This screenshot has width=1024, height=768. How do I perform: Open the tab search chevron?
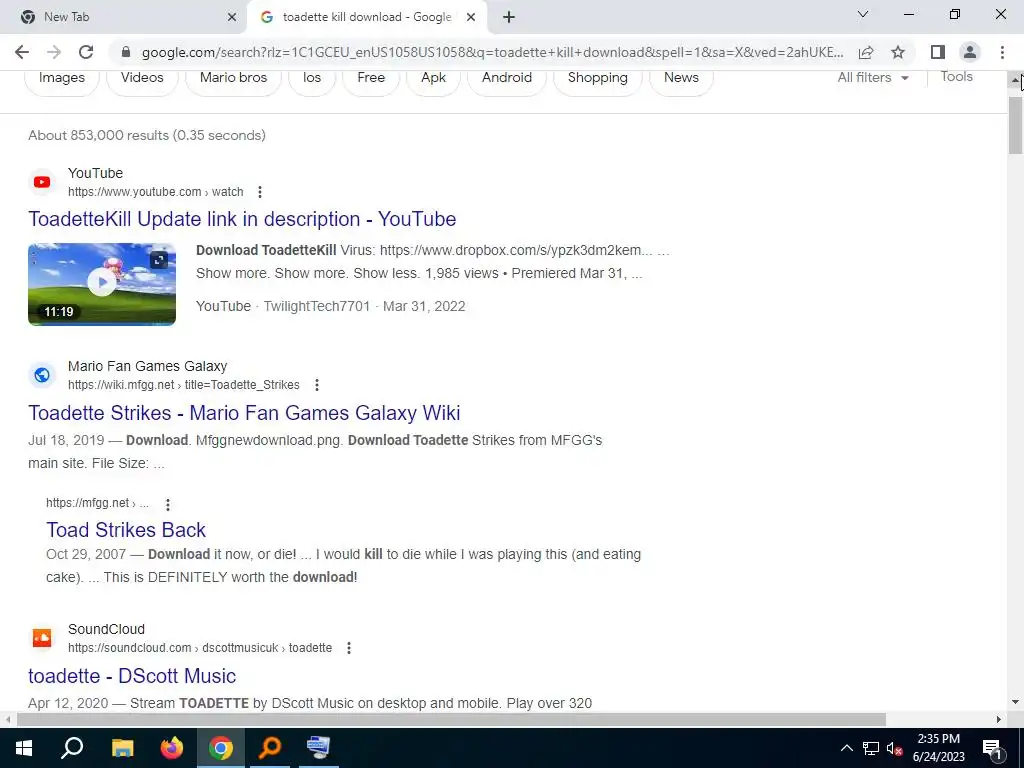(x=863, y=14)
